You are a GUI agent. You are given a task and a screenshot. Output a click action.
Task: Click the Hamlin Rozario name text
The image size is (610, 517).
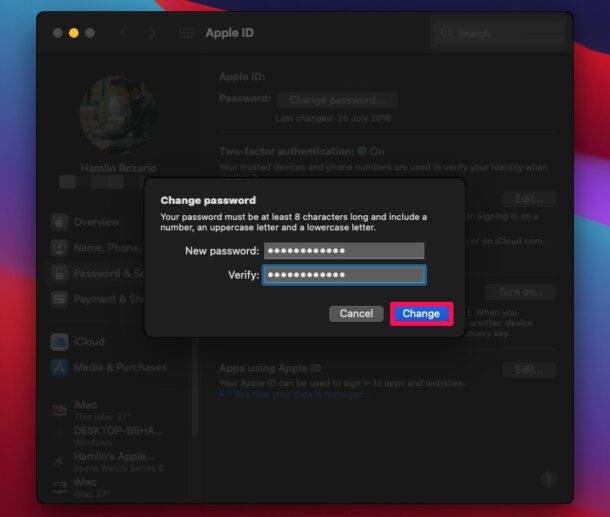119,168
